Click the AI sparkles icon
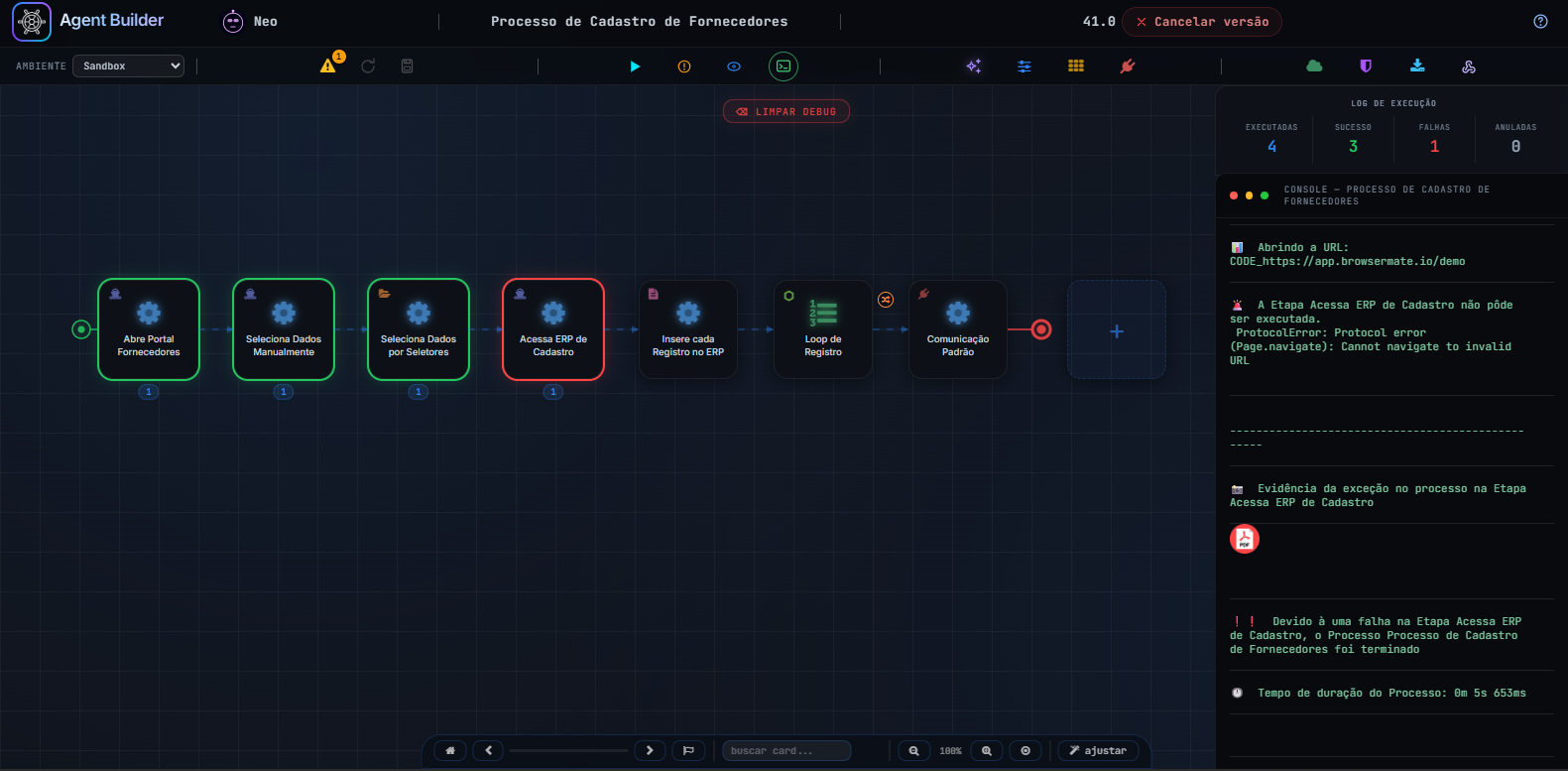The image size is (1568, 771). pyautogui.click(x=974, y=65)
